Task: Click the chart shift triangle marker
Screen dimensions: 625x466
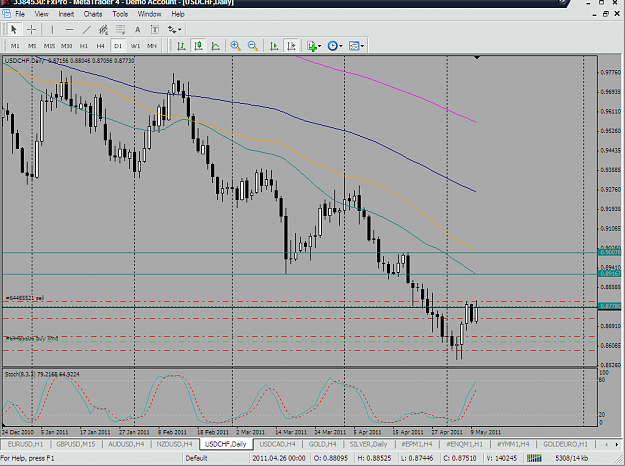Action: pyautogui.click(x=477, y=58)
